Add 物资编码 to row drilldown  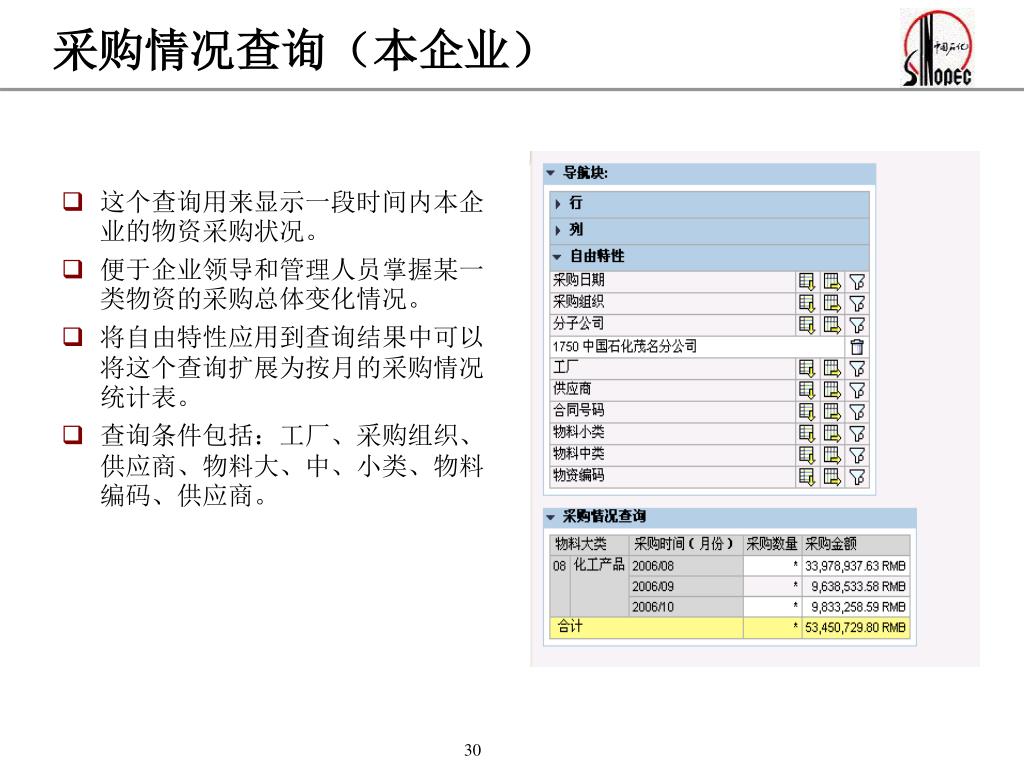pos(807,476)
